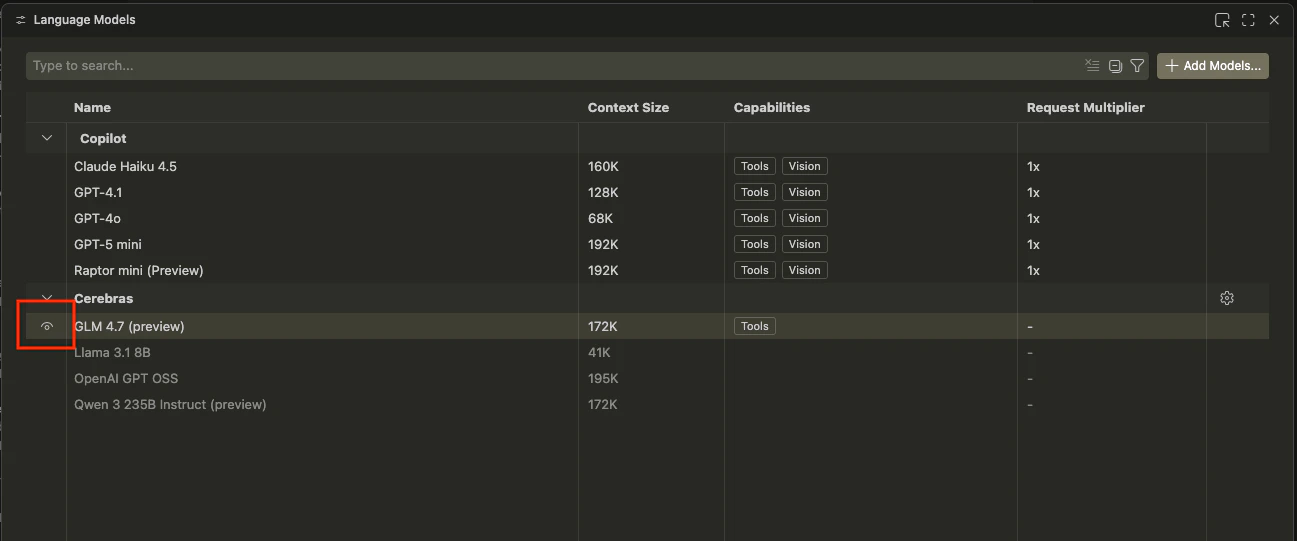Viewport: 1297px width, 541px height.
Task: Click the Add Models button
Action: coord(1213,66)
